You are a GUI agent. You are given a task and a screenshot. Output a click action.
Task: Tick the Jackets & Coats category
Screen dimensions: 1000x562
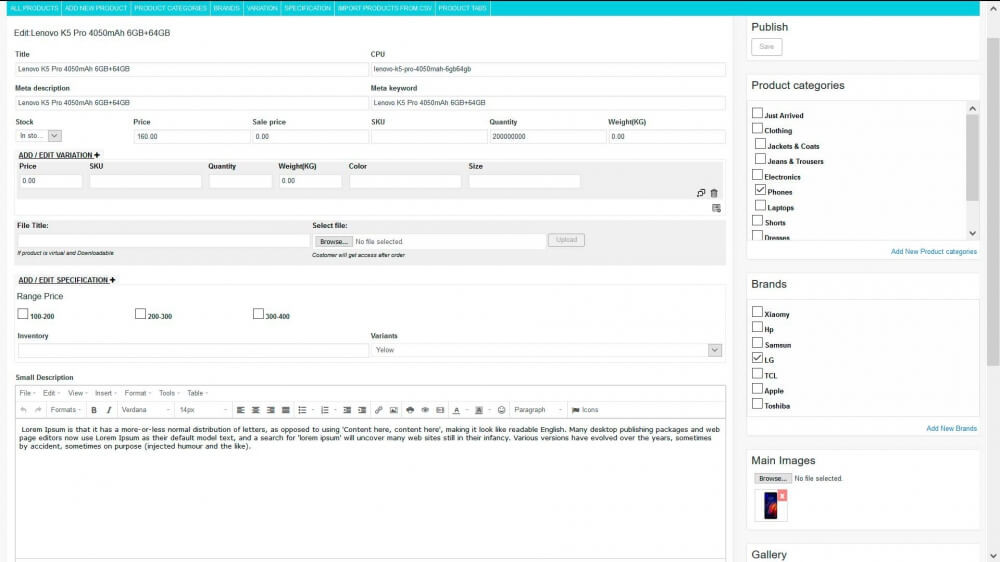tap(760, 144)
